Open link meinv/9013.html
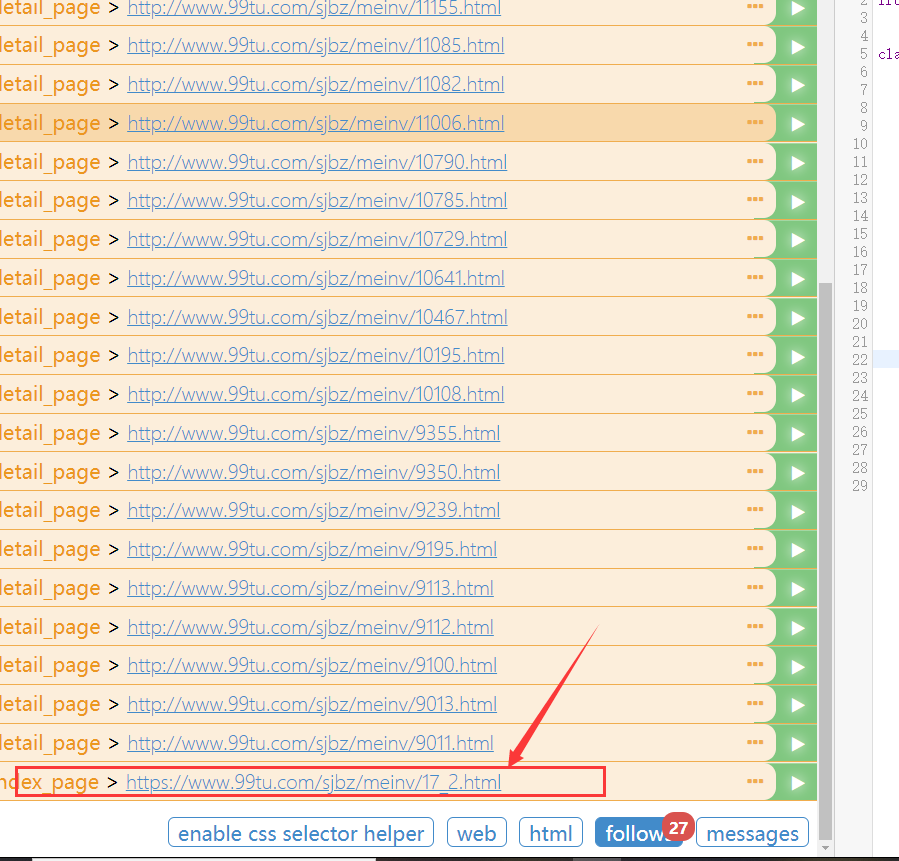899x861 pixels. pos(312,705)
